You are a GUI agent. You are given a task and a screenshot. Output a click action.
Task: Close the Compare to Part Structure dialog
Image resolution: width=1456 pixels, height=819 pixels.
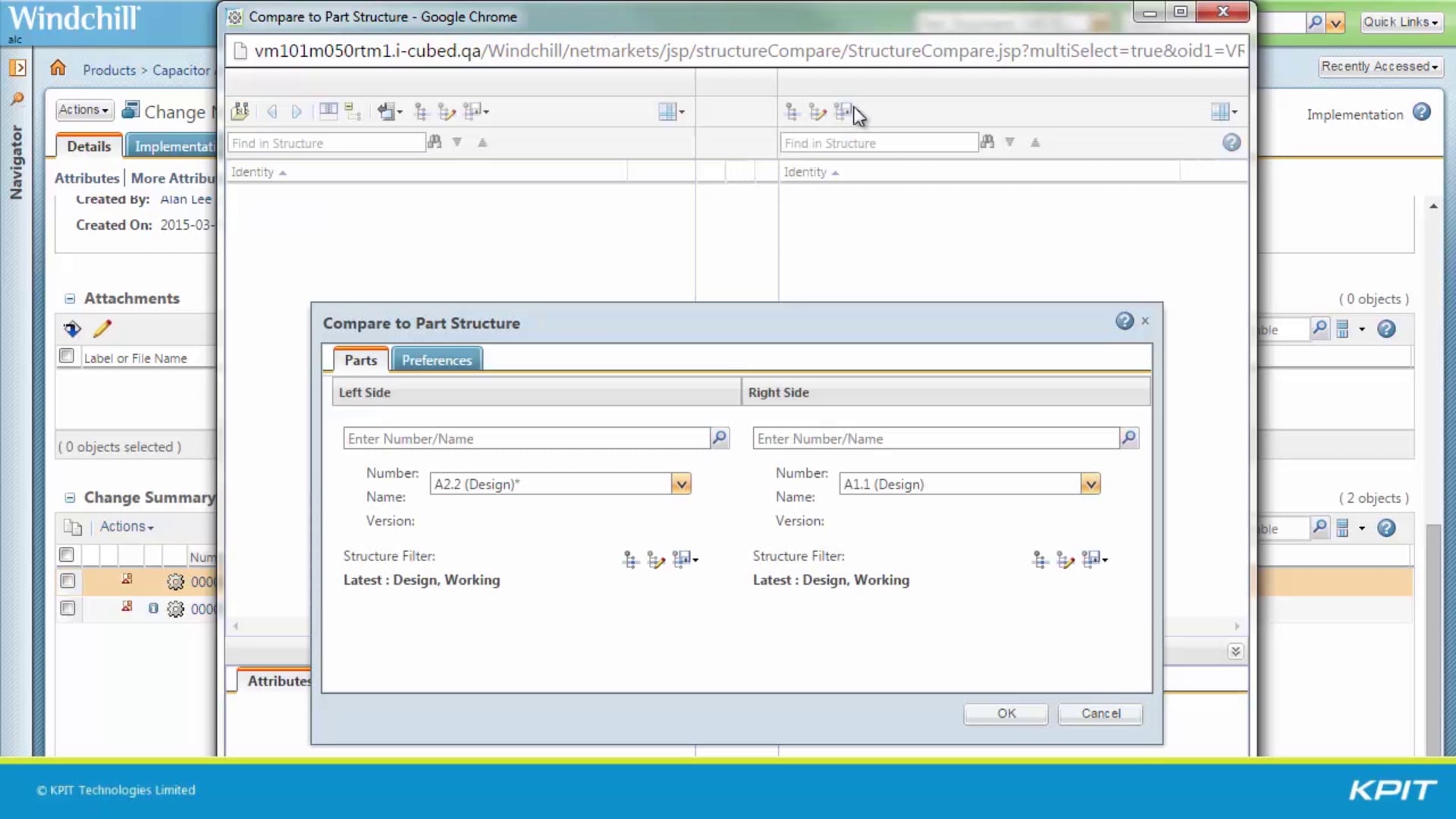1145,321
